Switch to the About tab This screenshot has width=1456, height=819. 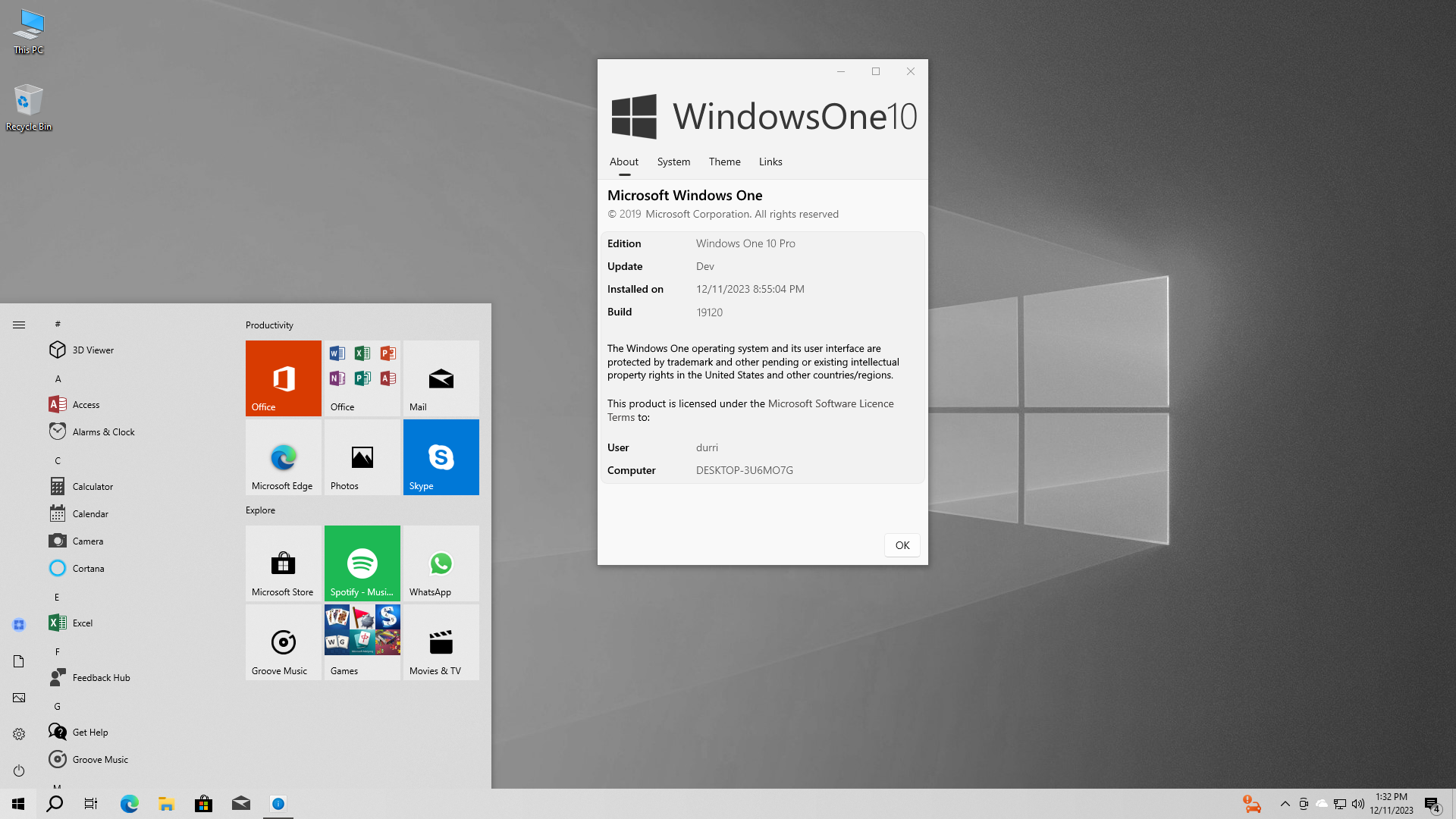pos(624,162)
